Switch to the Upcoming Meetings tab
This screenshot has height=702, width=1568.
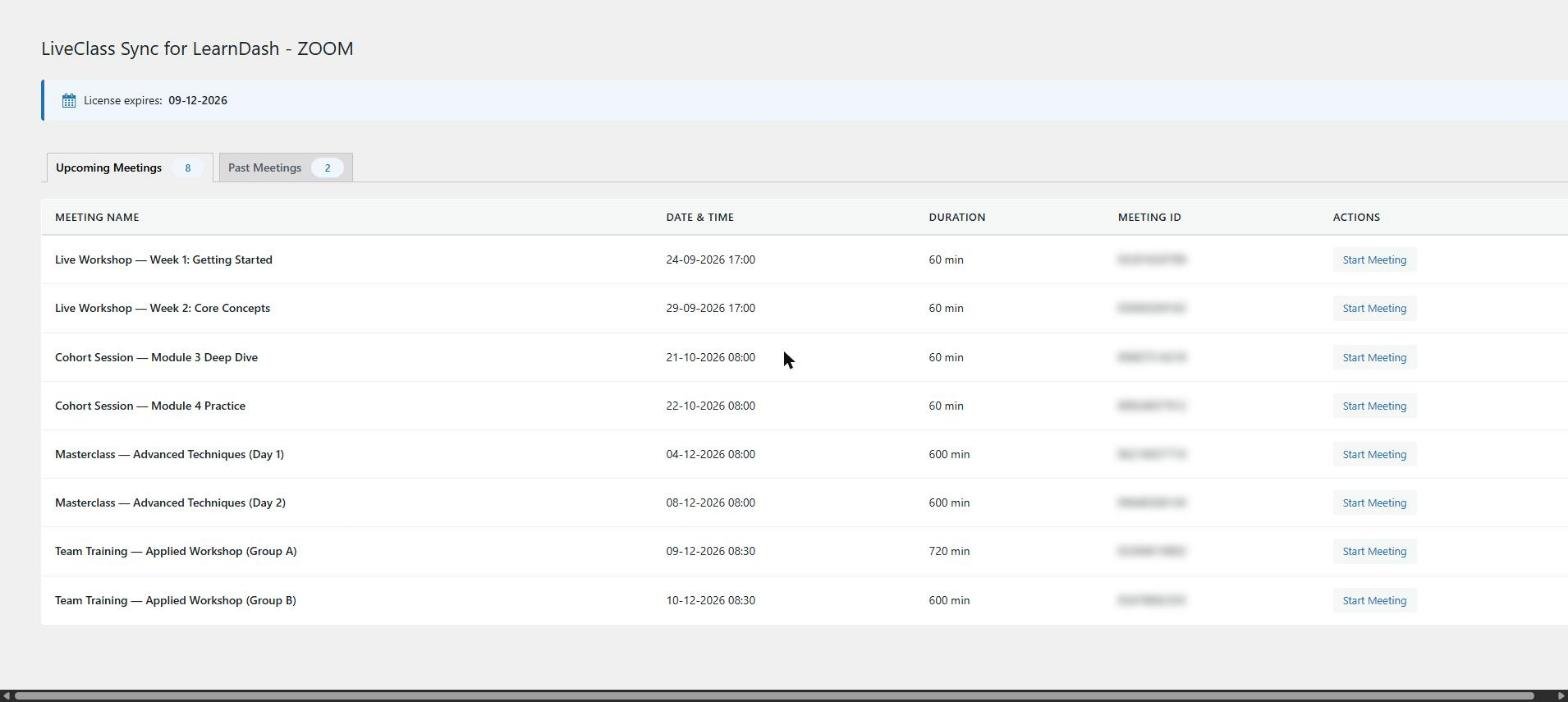tap(130, 168)
